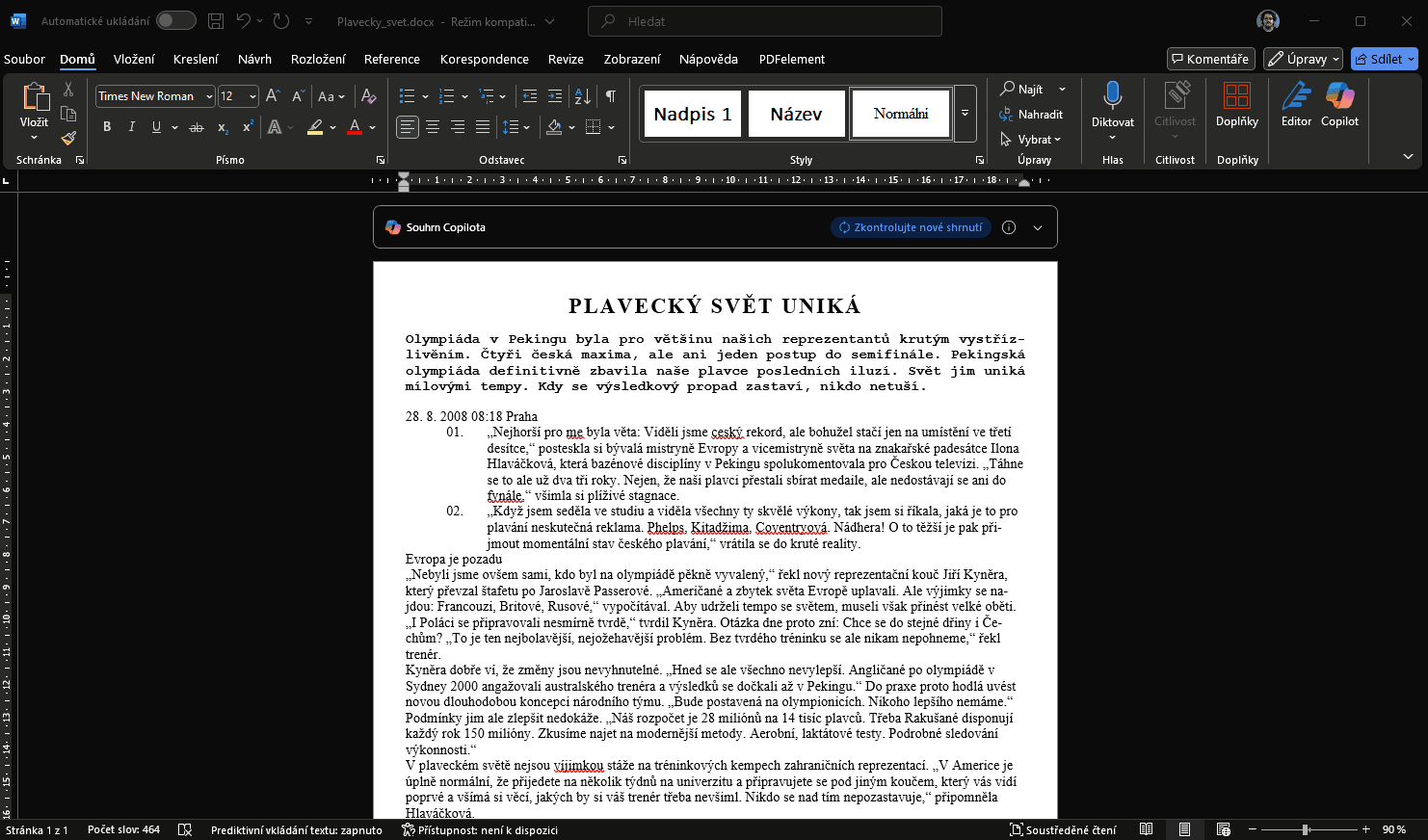Open the Revize ribbon tab
The width and height of the screenshot is (1428, 840).
pyautogui.click(x=566, y=59)
